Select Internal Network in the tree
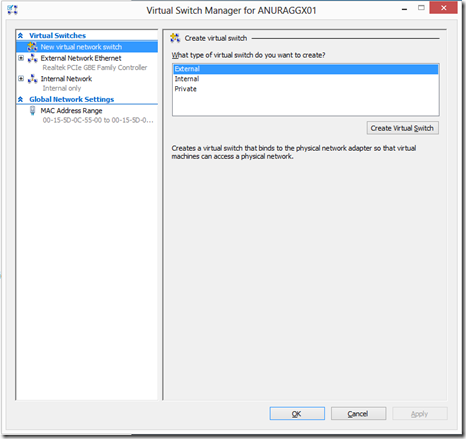Image resolution: width=466 pixels, height=439 pixels. point(66,79)
